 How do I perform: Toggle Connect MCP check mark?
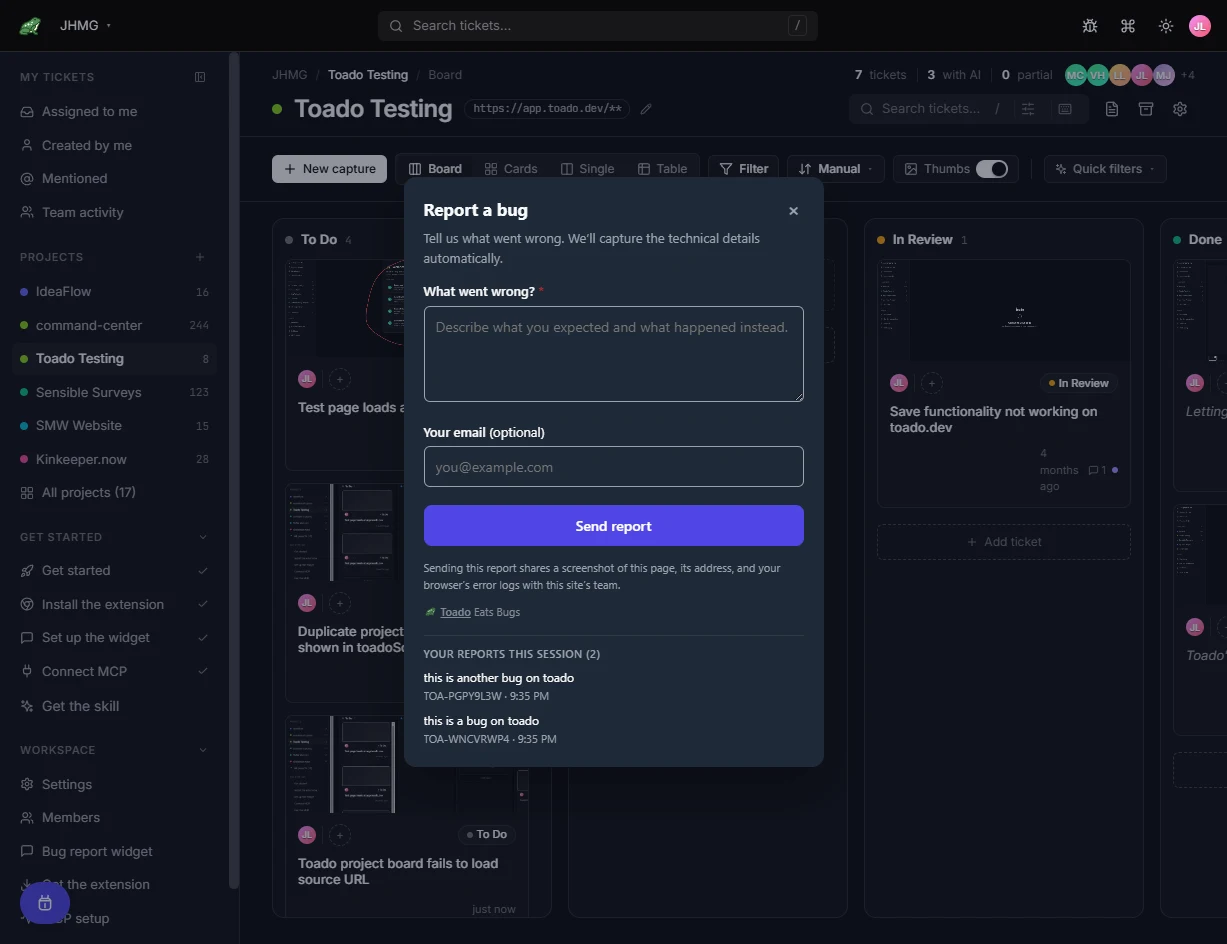coord(203,672)
